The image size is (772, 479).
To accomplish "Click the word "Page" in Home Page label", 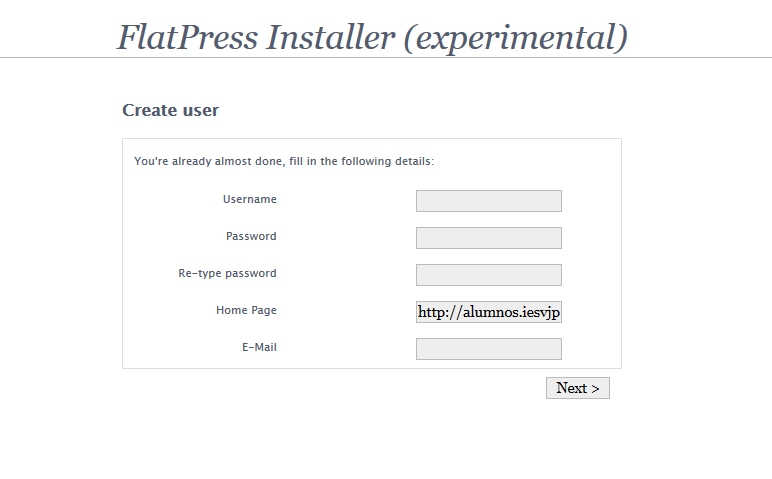I will pyautogui.click(x=263, y=311).
